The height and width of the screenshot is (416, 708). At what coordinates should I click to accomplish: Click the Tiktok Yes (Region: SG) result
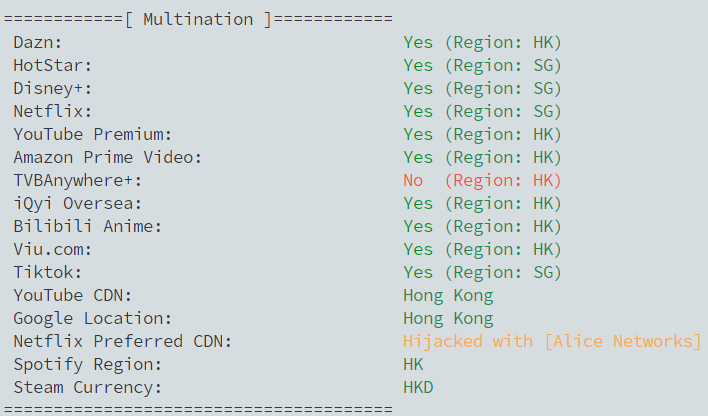(x=482, y=273)
